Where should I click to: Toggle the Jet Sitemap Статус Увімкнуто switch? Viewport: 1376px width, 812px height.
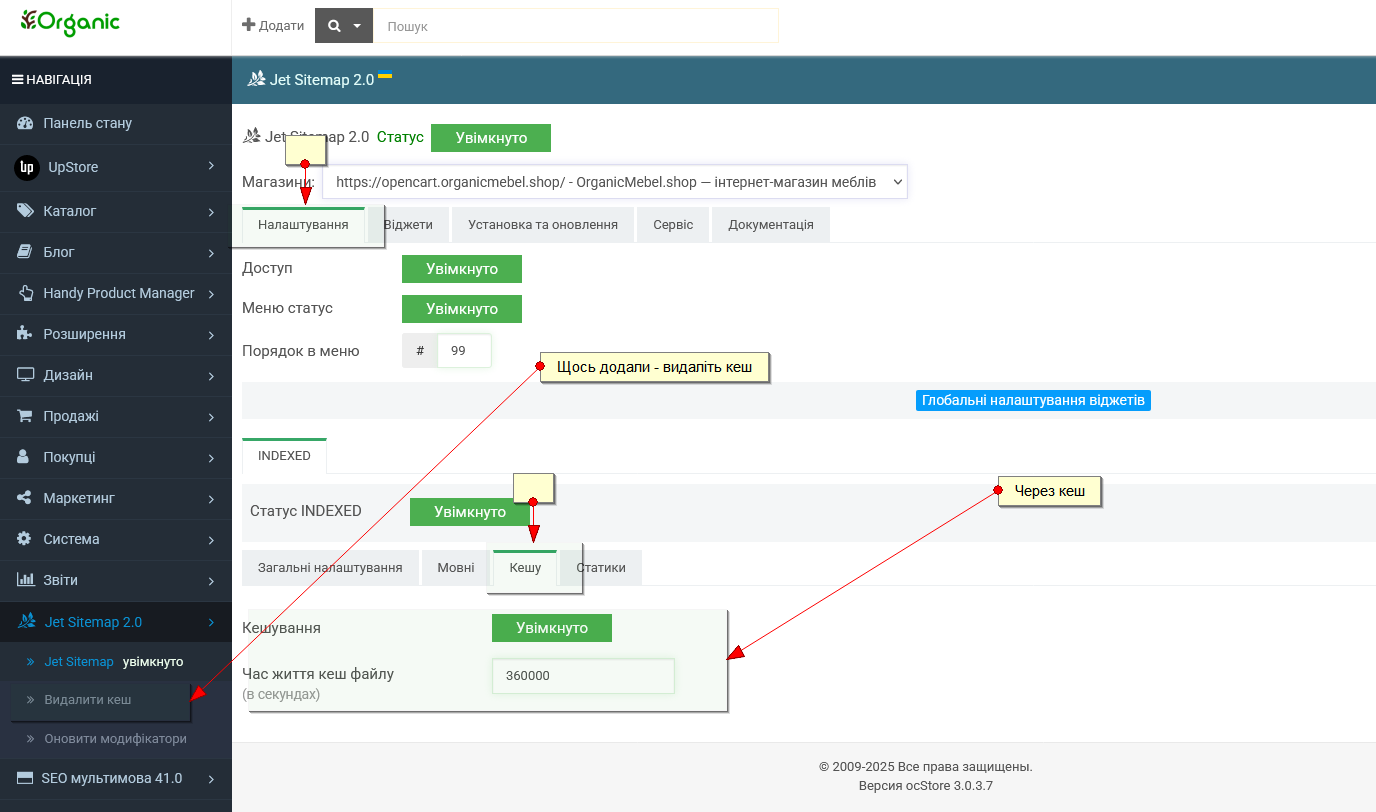491,138
